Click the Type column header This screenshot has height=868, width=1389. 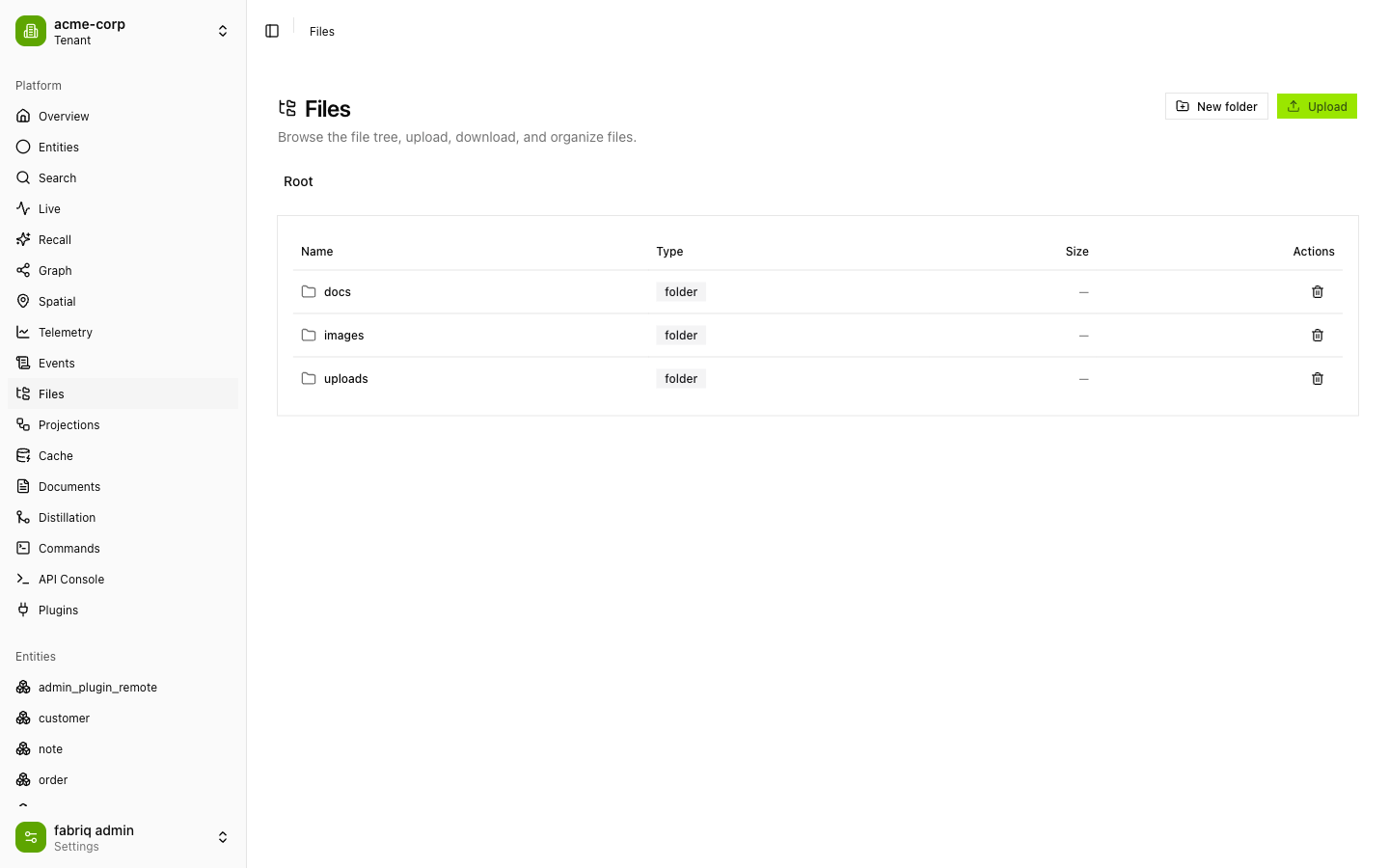(x=669, y=251)
